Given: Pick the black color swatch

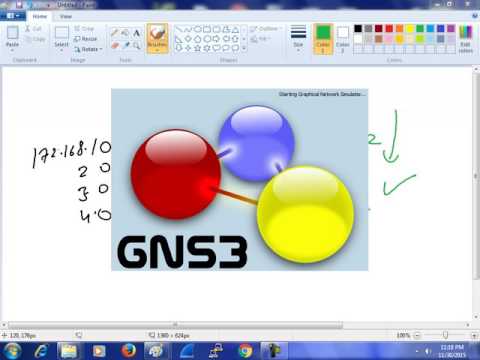Looking at the screenshot, I should click(x=358, y=29).
